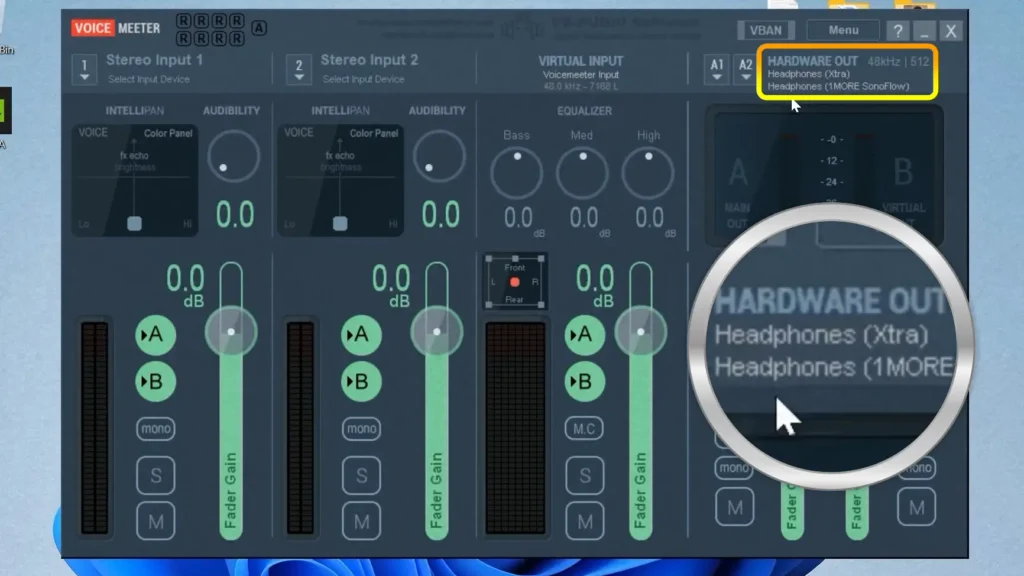Open the VBAN configuration window
Screen dimensions: 1024x576
(x=765, y=30)
